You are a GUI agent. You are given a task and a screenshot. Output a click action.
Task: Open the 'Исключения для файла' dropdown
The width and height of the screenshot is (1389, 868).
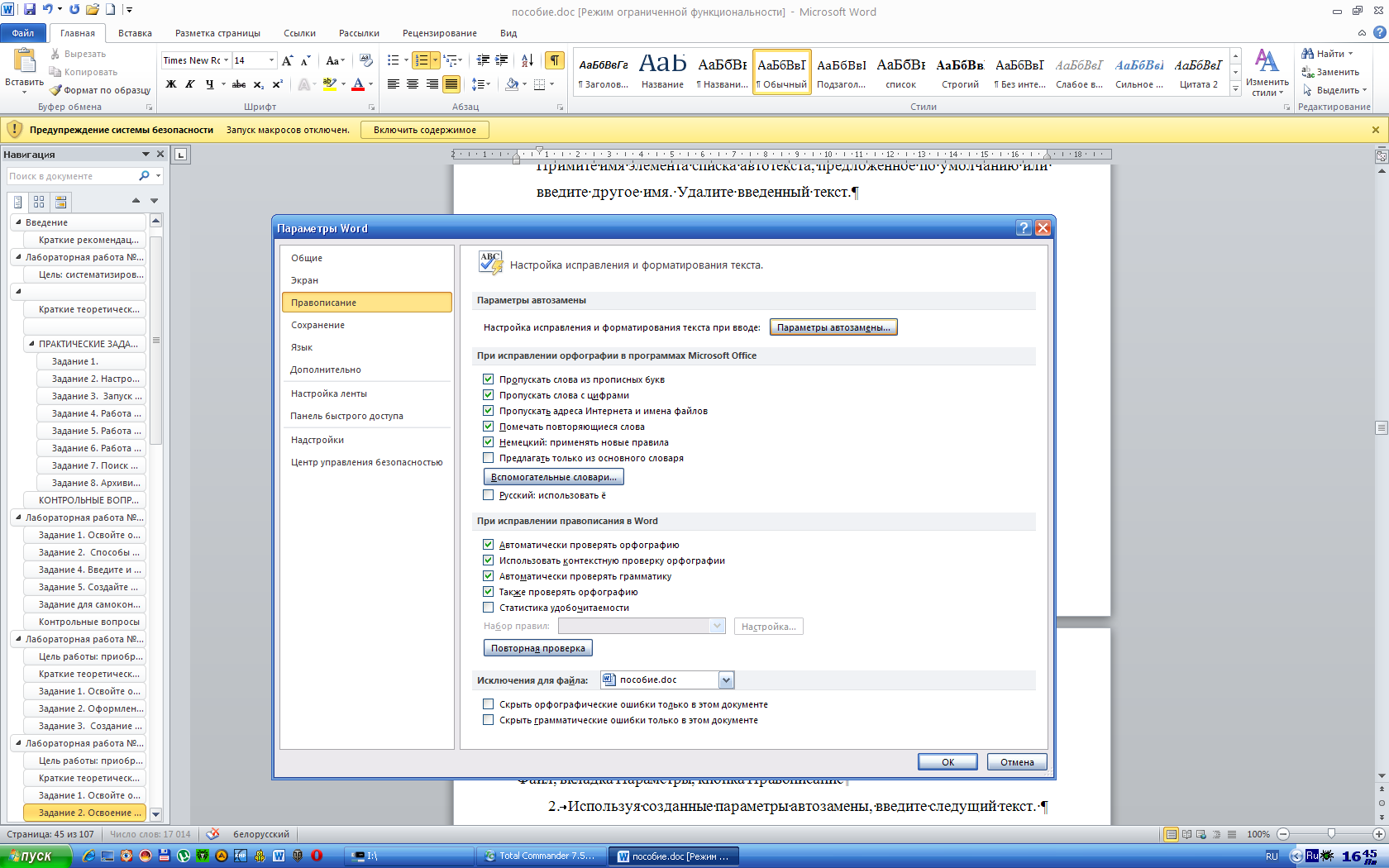click(x=726, y=680)
